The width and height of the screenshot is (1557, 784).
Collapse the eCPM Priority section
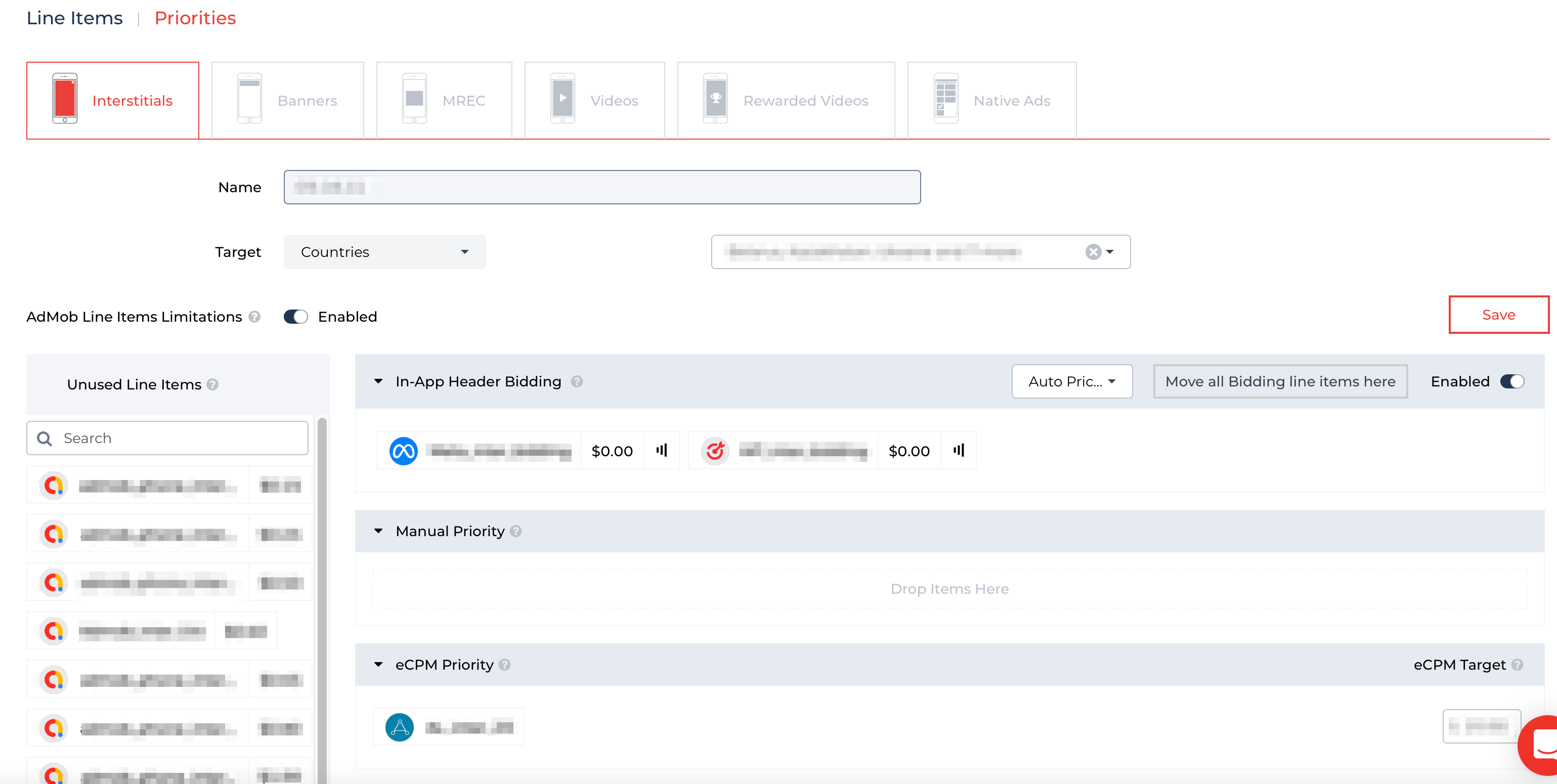coord(378,664)
